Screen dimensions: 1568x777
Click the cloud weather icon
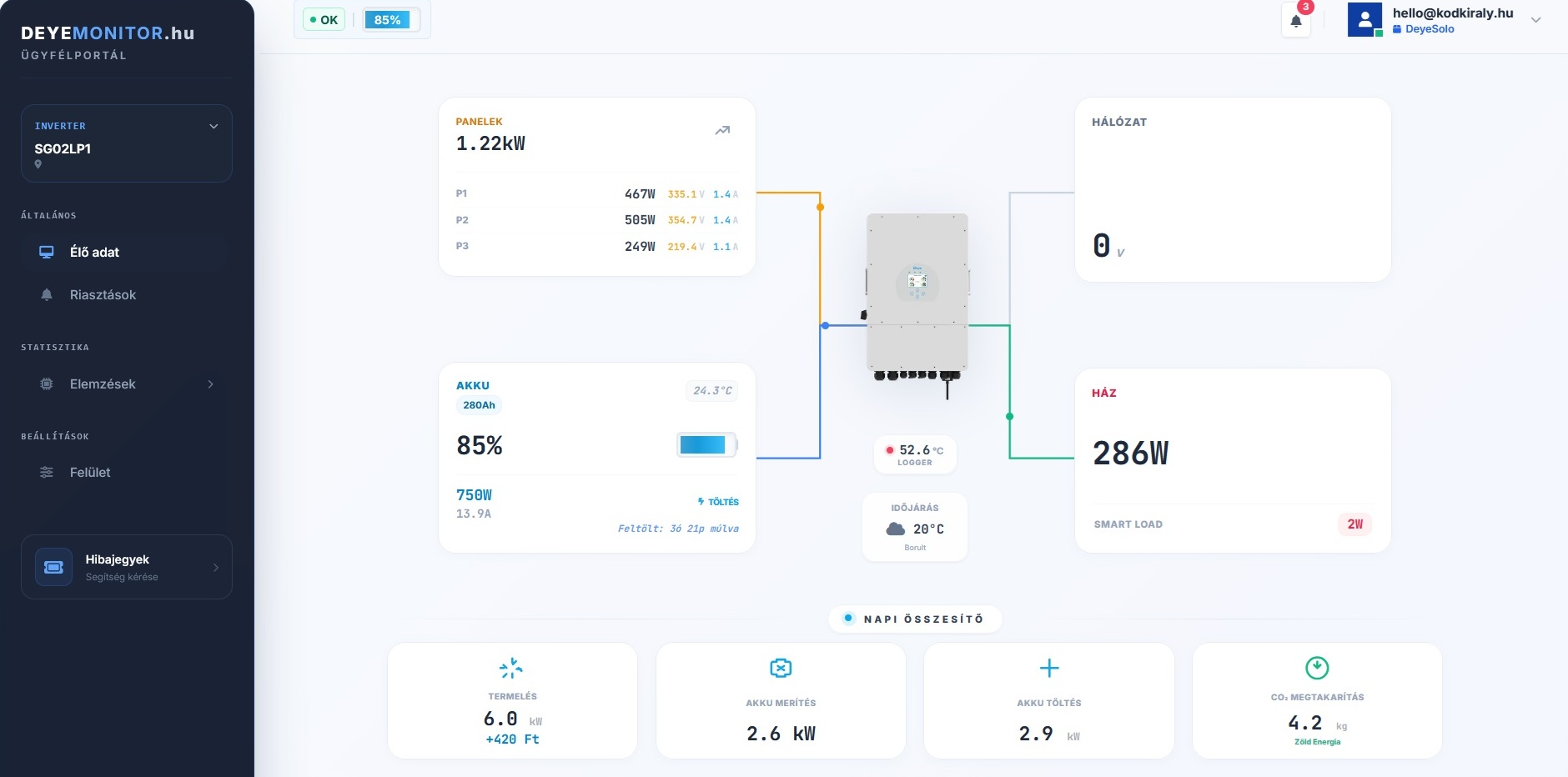pyautogui.click(x=896, y=529)
